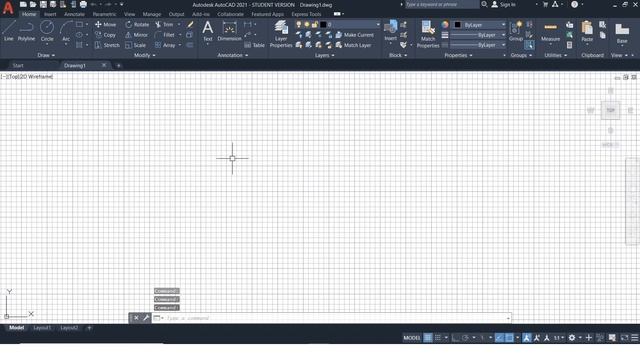This screenshot has width=640, height=360.
Task: Click the Measure tool
Action: [550, 32]
